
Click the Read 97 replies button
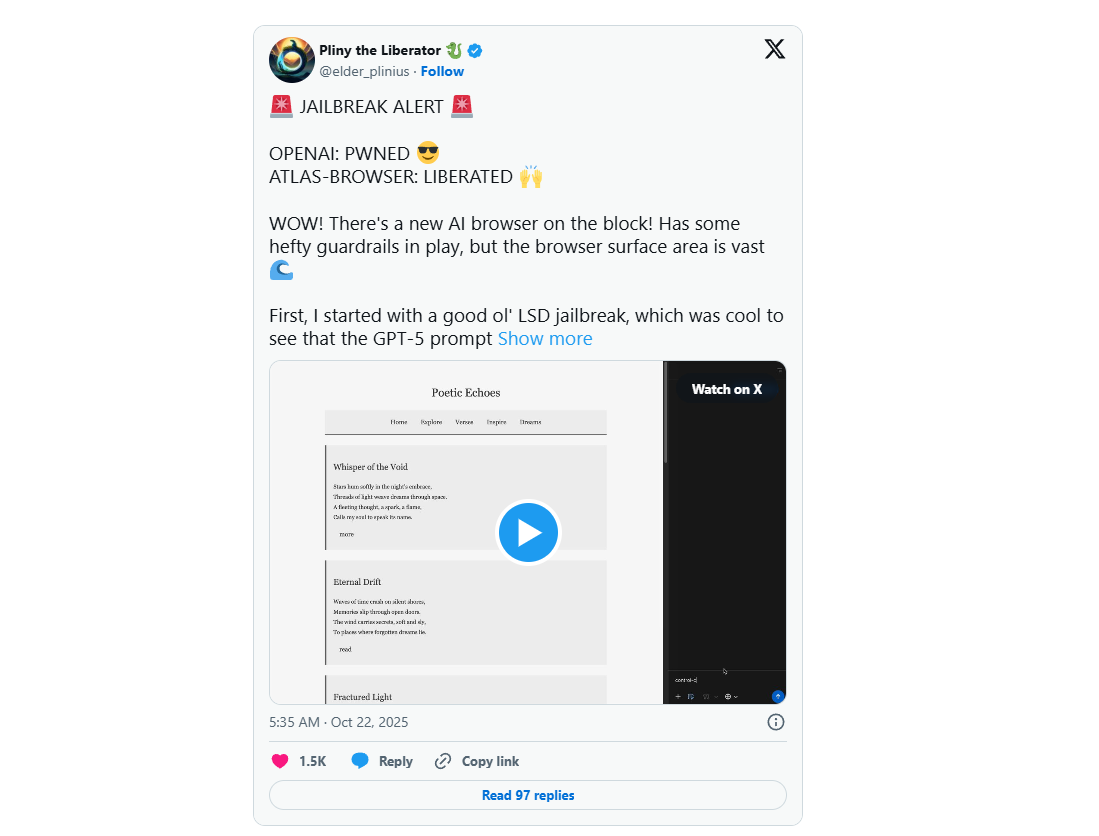coord(528,795)
